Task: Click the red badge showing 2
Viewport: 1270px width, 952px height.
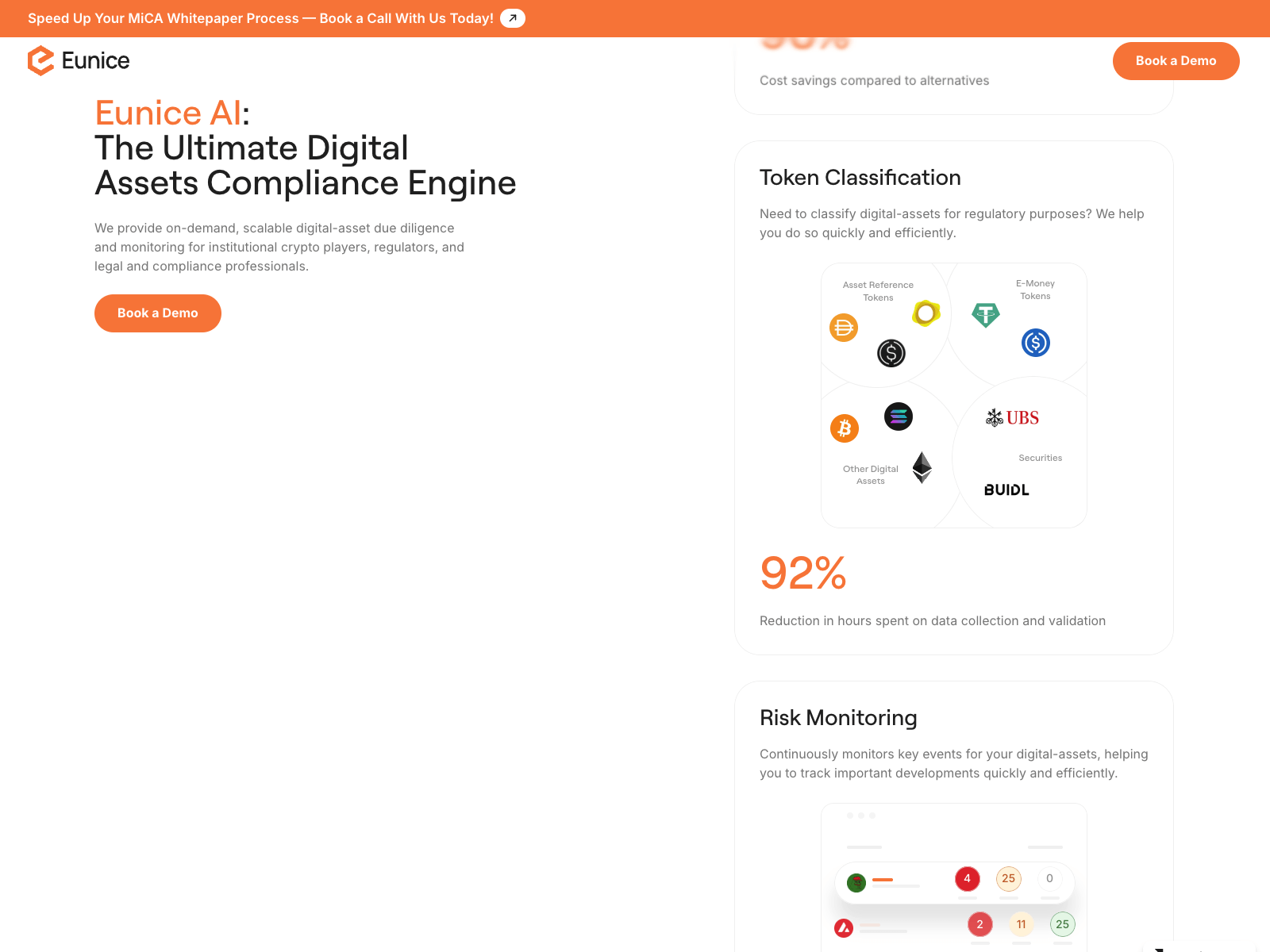Action: pyautogui.click(x=980, y=924)
